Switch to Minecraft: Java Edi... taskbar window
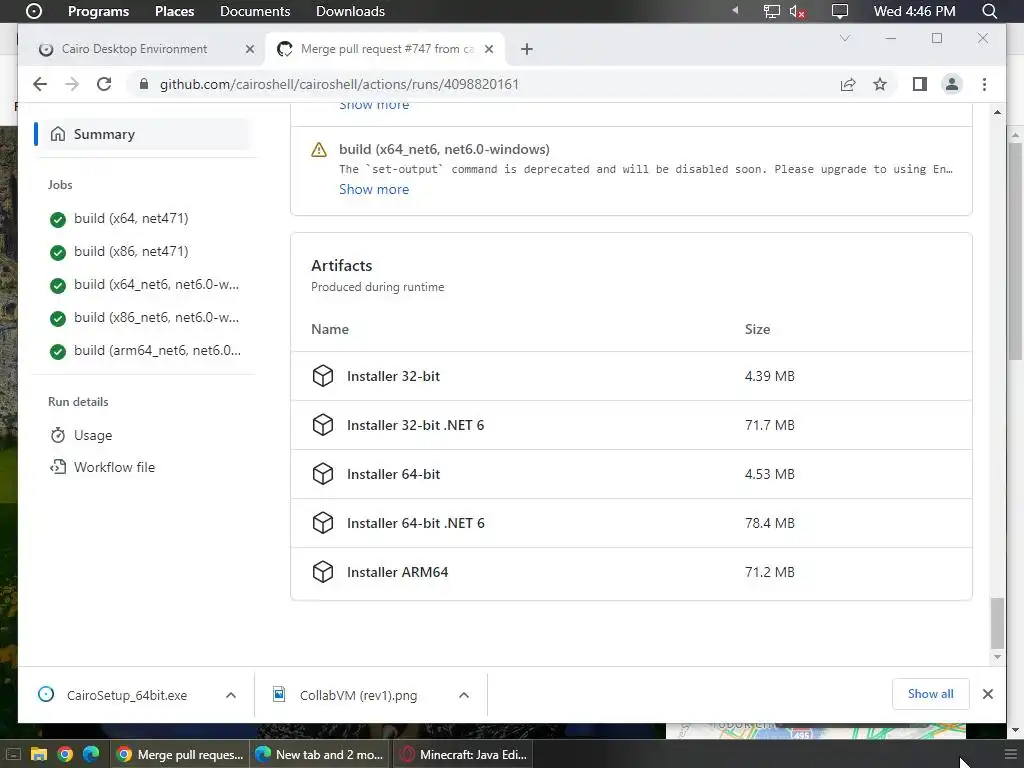1024x768 pixels. (x=464, y=754)
